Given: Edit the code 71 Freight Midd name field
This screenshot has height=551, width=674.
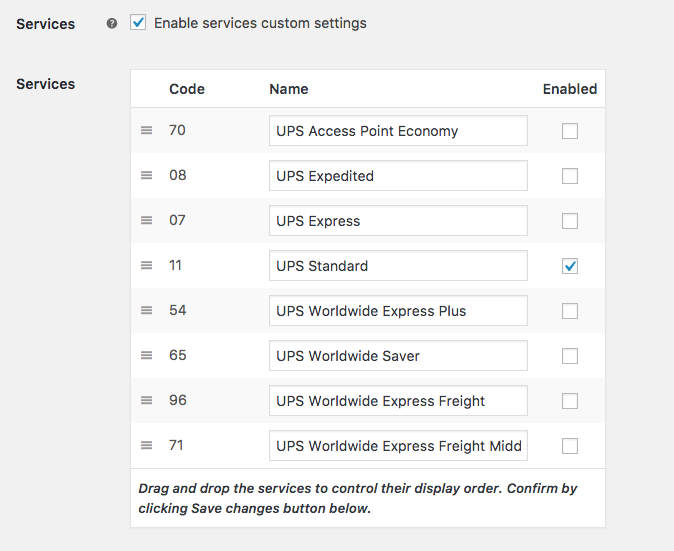Looking at the screenshot, I should click(x=398, y=446).
